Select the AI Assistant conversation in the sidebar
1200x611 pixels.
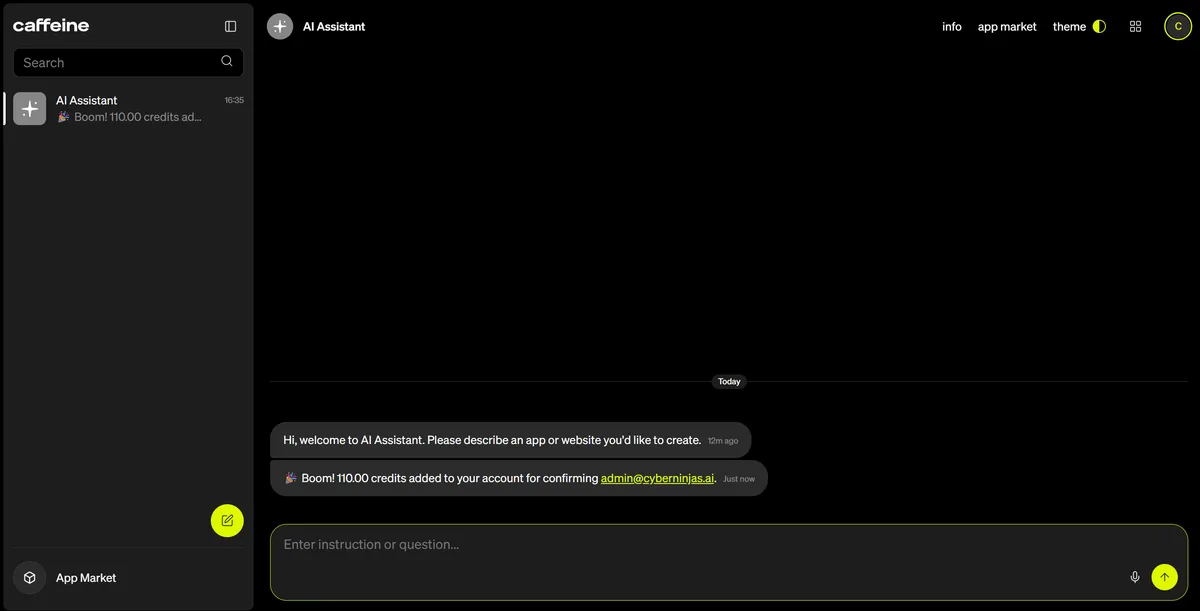coord(128,108)
